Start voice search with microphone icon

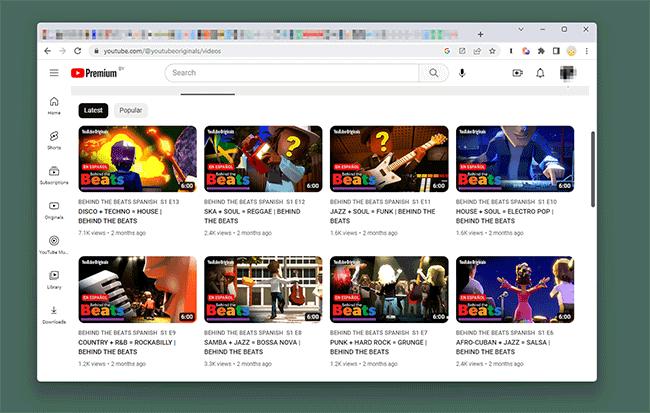pos(462,73)
